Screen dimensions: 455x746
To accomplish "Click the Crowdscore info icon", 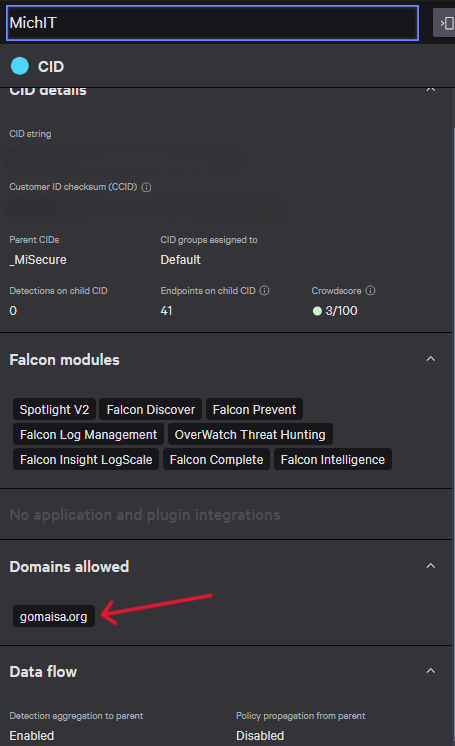I will (x=370, y=290).
